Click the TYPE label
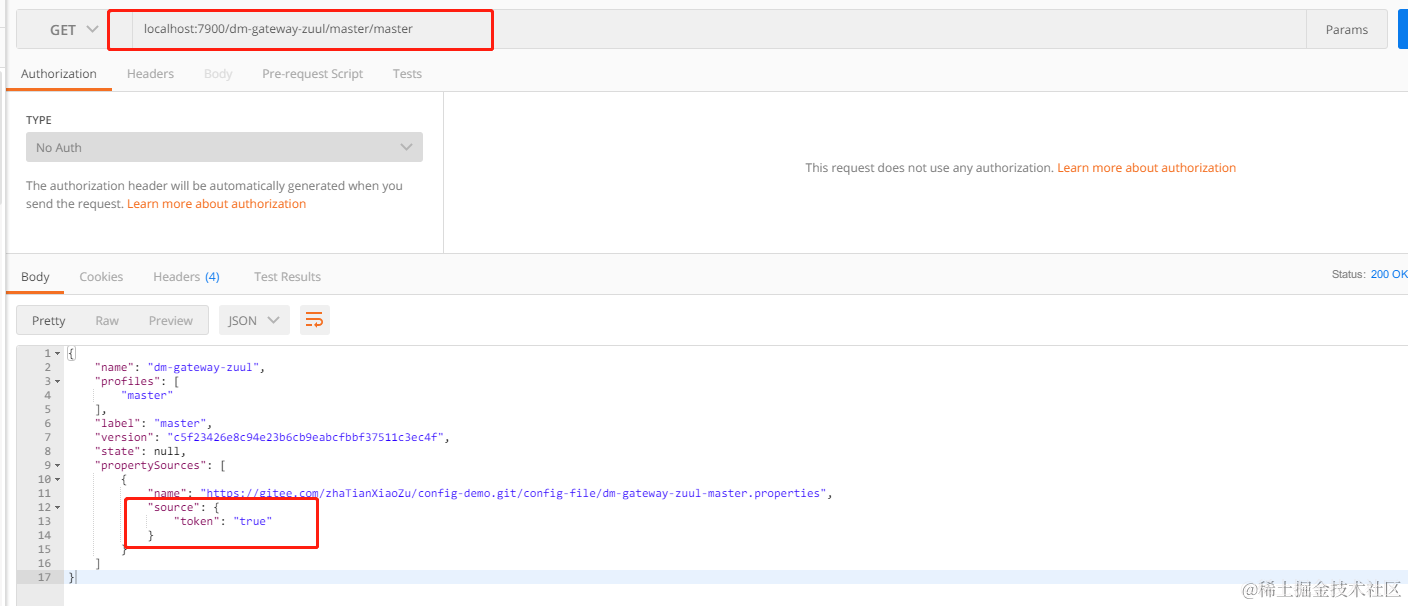 coord(39,120)
